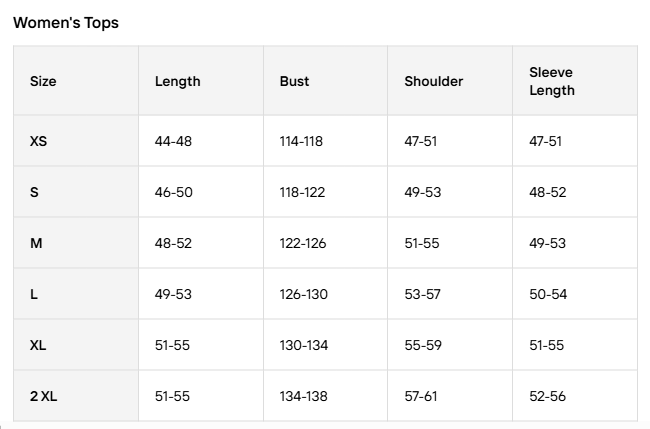650x429 pixels.
Task: Select the L size row label
Action: [35, 294]
